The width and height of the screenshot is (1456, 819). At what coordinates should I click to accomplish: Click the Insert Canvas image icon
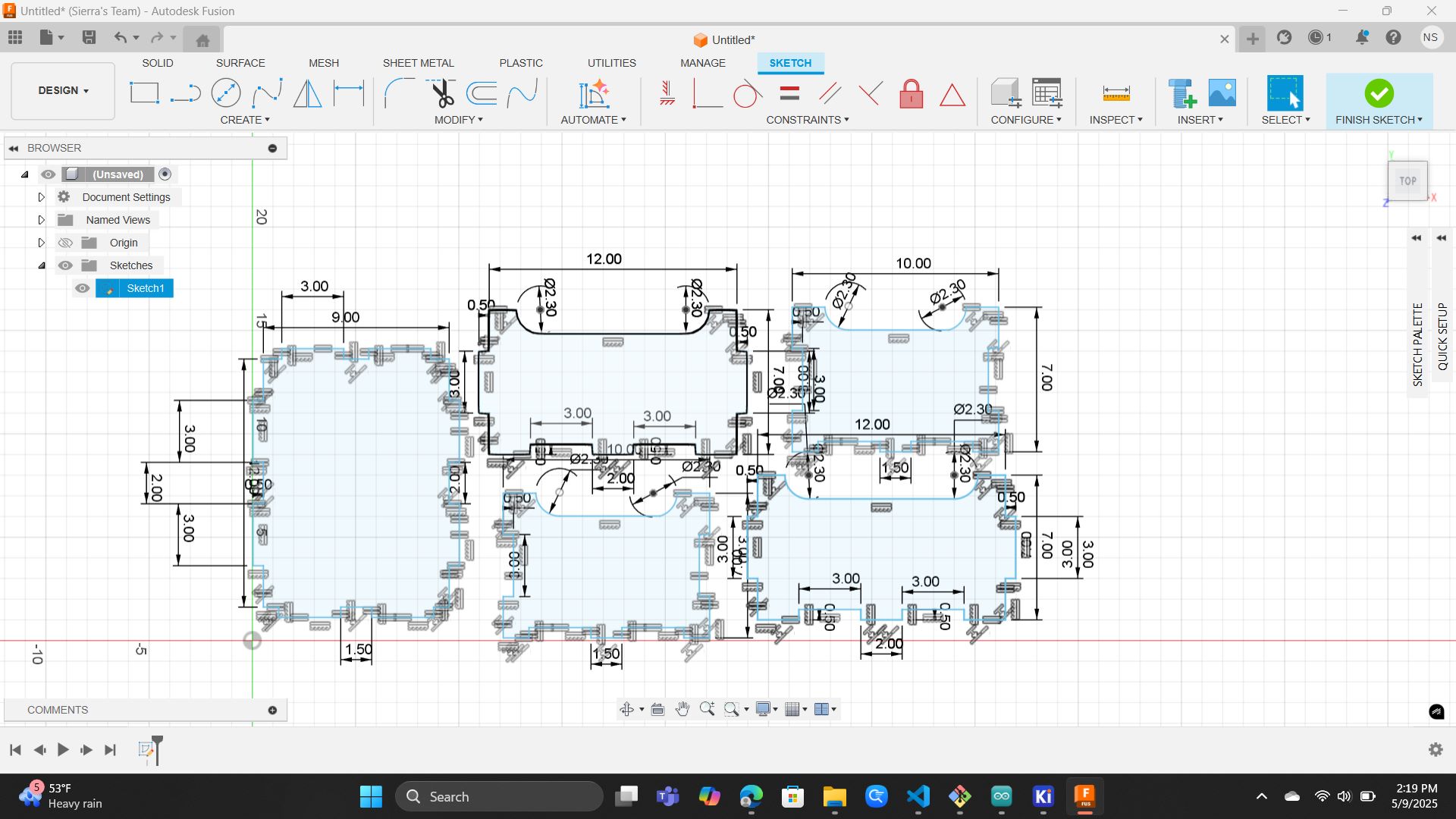tap(1222, 93)
